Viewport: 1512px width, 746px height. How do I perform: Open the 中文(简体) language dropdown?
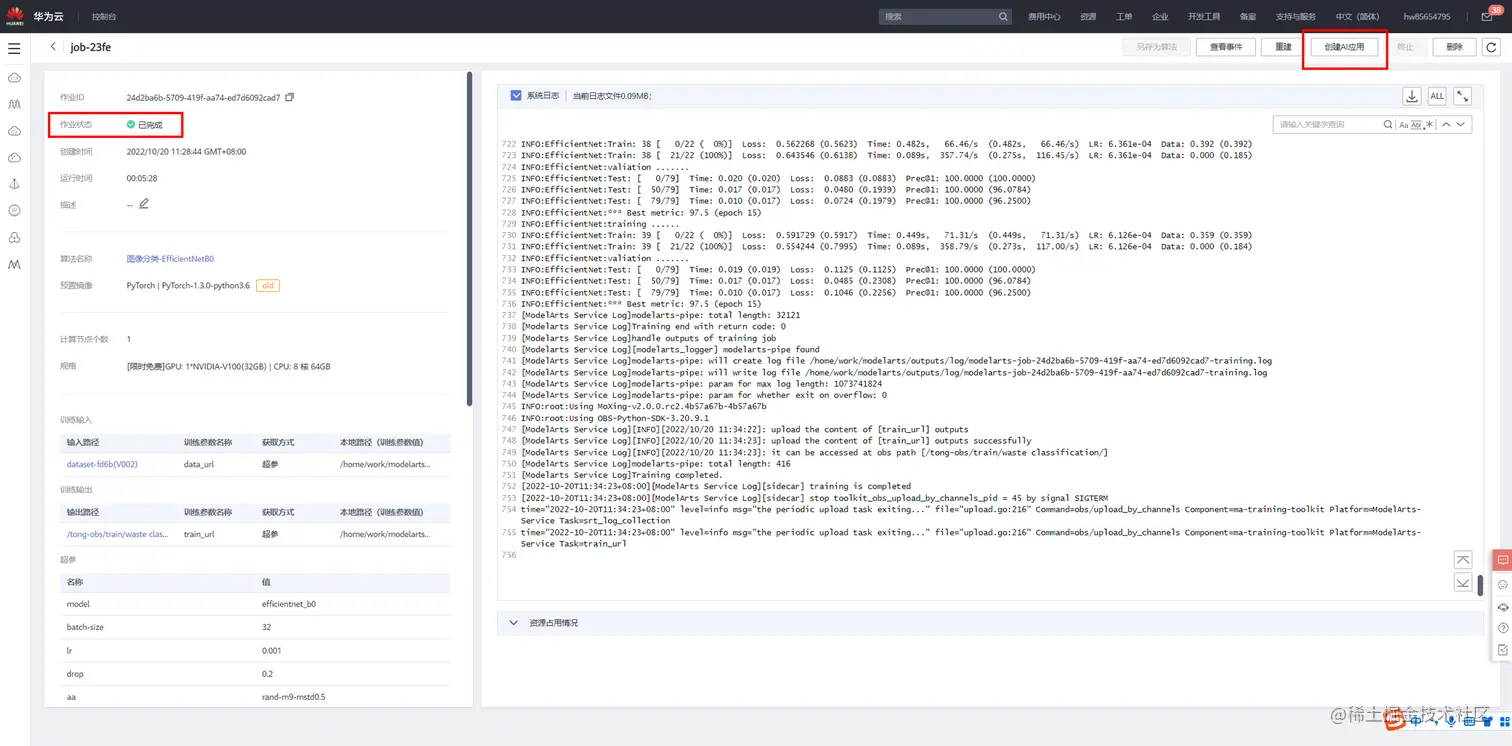coord(1357,17)
